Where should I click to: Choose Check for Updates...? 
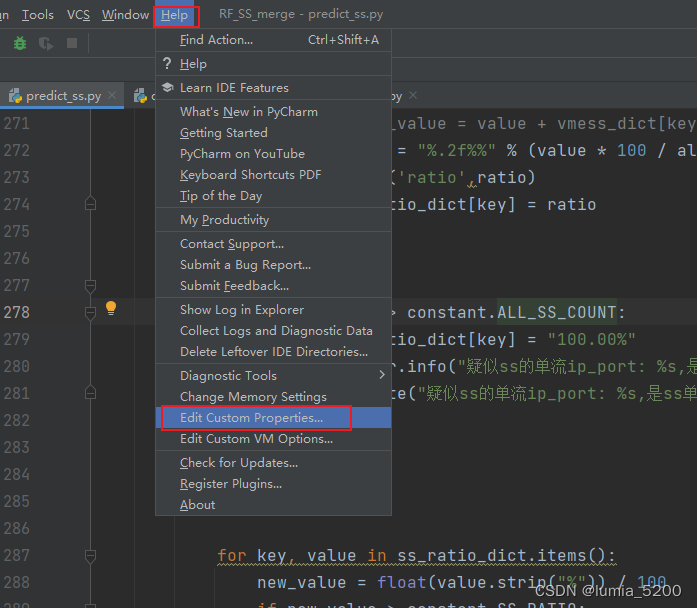click(x=273, y=463)
